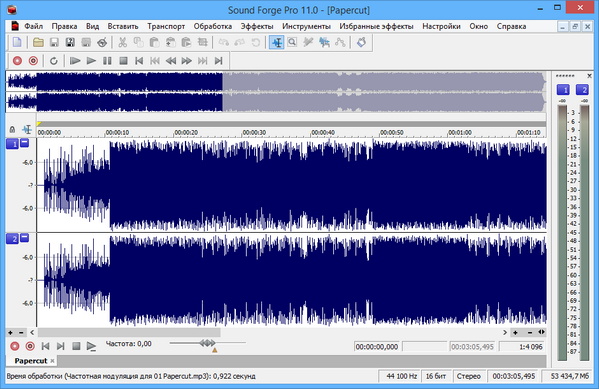
Task: Select the Magnify tool
Action: pyautogui.click(x=292, y=42)
